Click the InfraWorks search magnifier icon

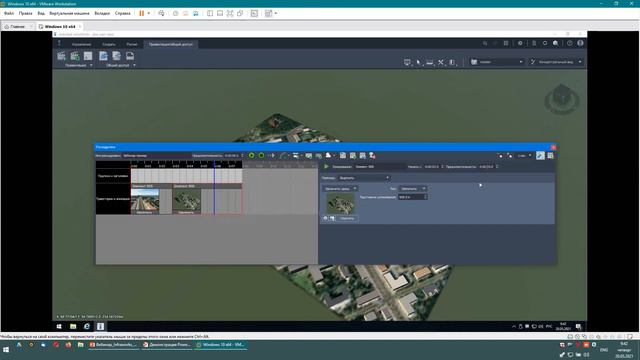[x=485, y=43]
